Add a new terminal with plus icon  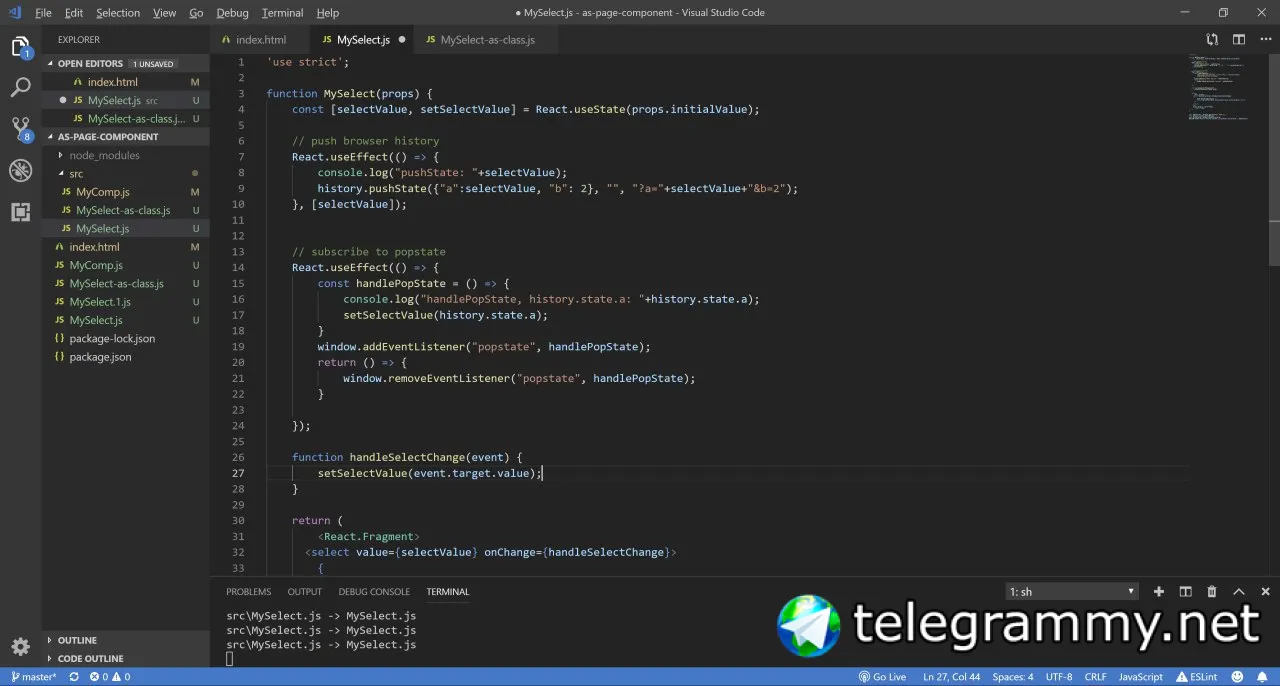[x=1159, y=592]
